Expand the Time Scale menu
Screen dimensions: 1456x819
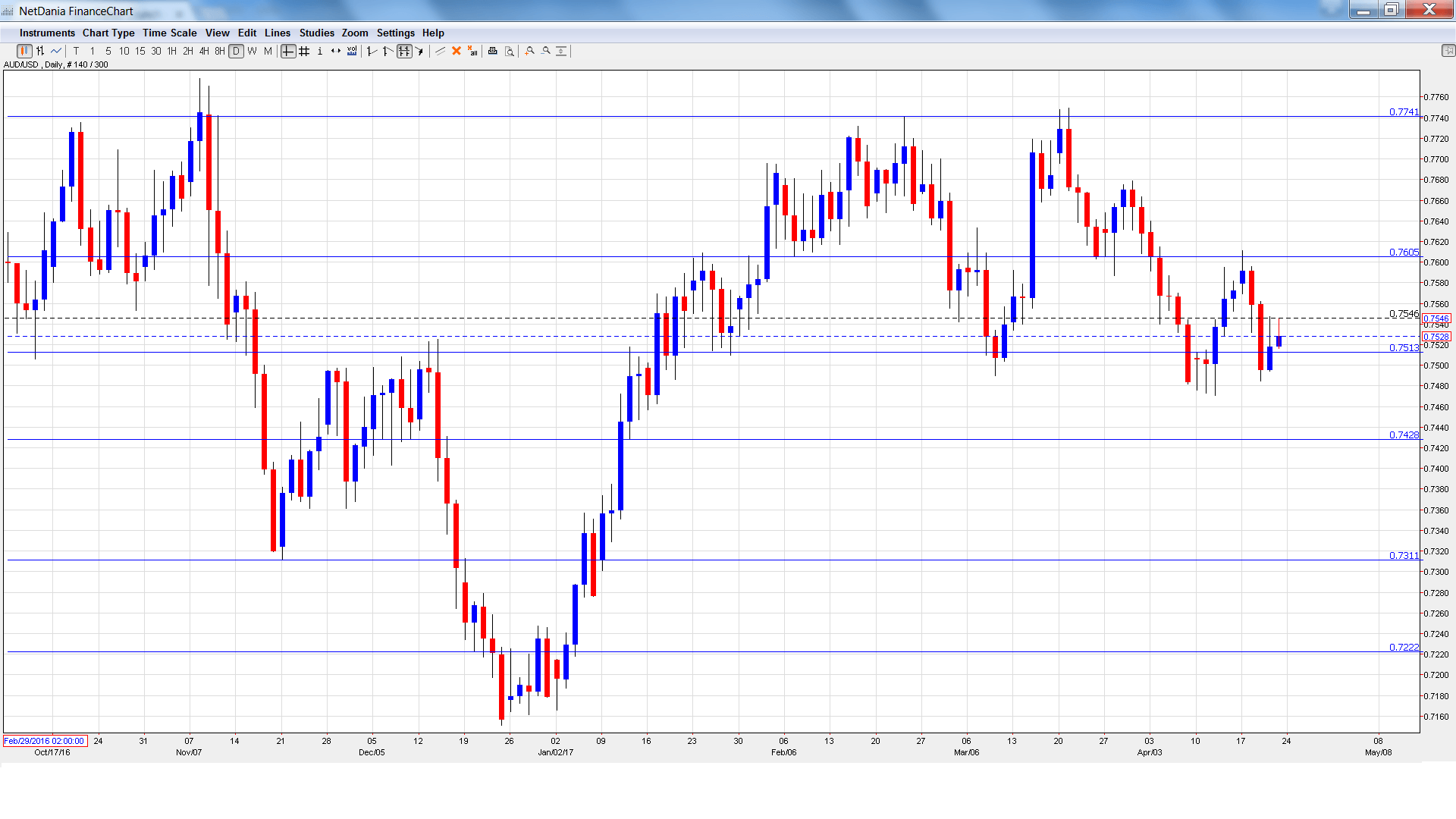169,33
